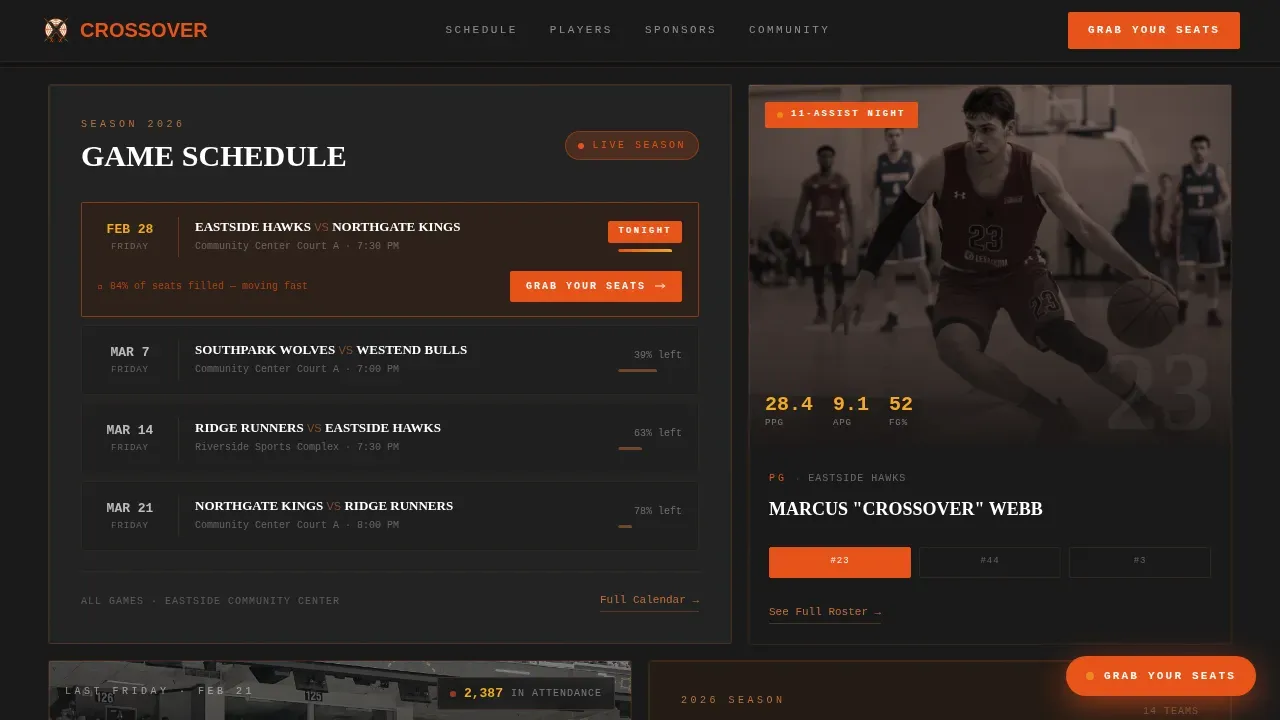The image size is (1280, 720).
Task: Click the Game Schedule heading
Action: click(214, 156)
